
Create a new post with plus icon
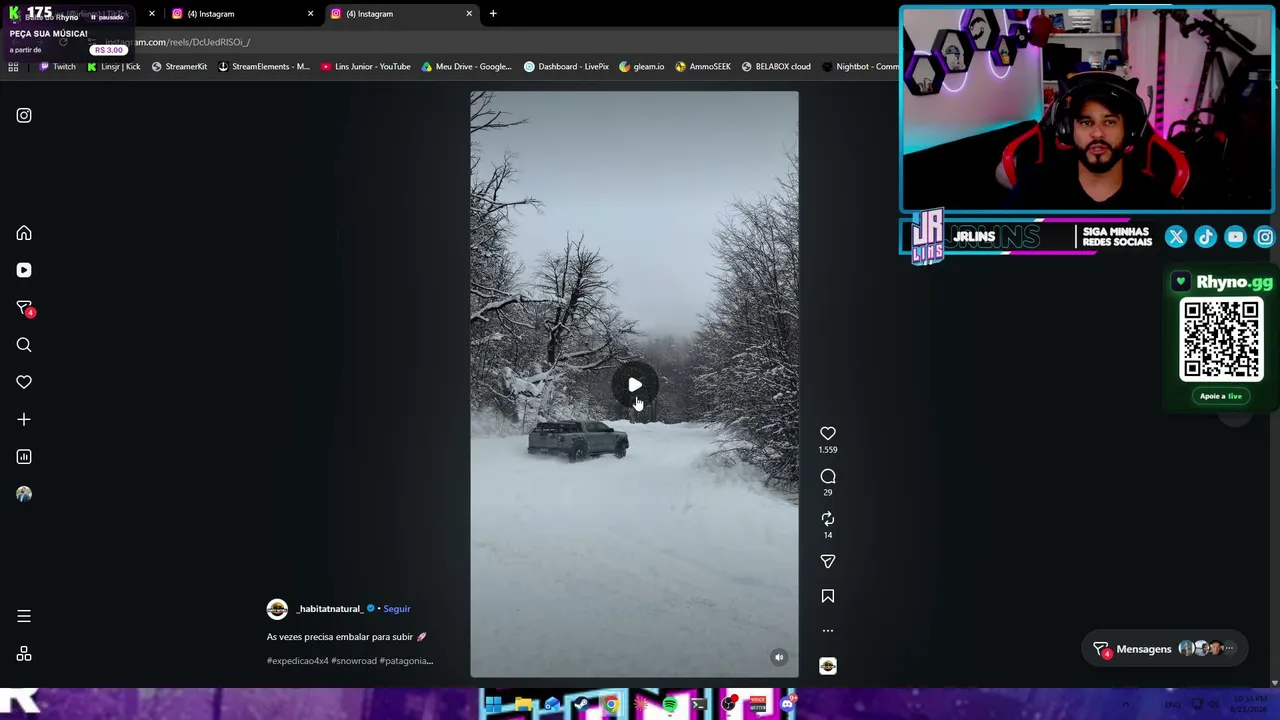click(x=24, y=419)
